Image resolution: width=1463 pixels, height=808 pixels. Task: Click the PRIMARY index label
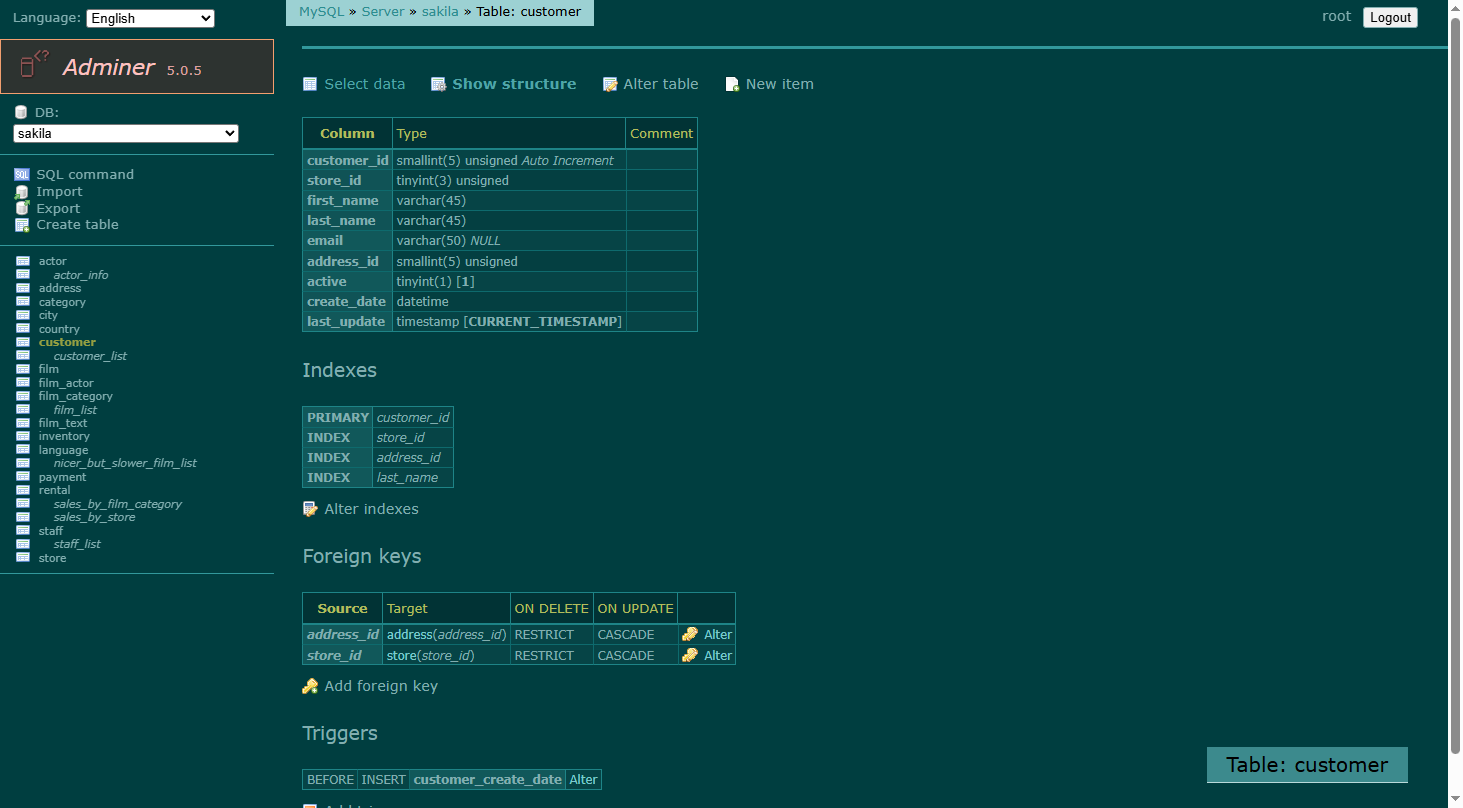(338, 417)
